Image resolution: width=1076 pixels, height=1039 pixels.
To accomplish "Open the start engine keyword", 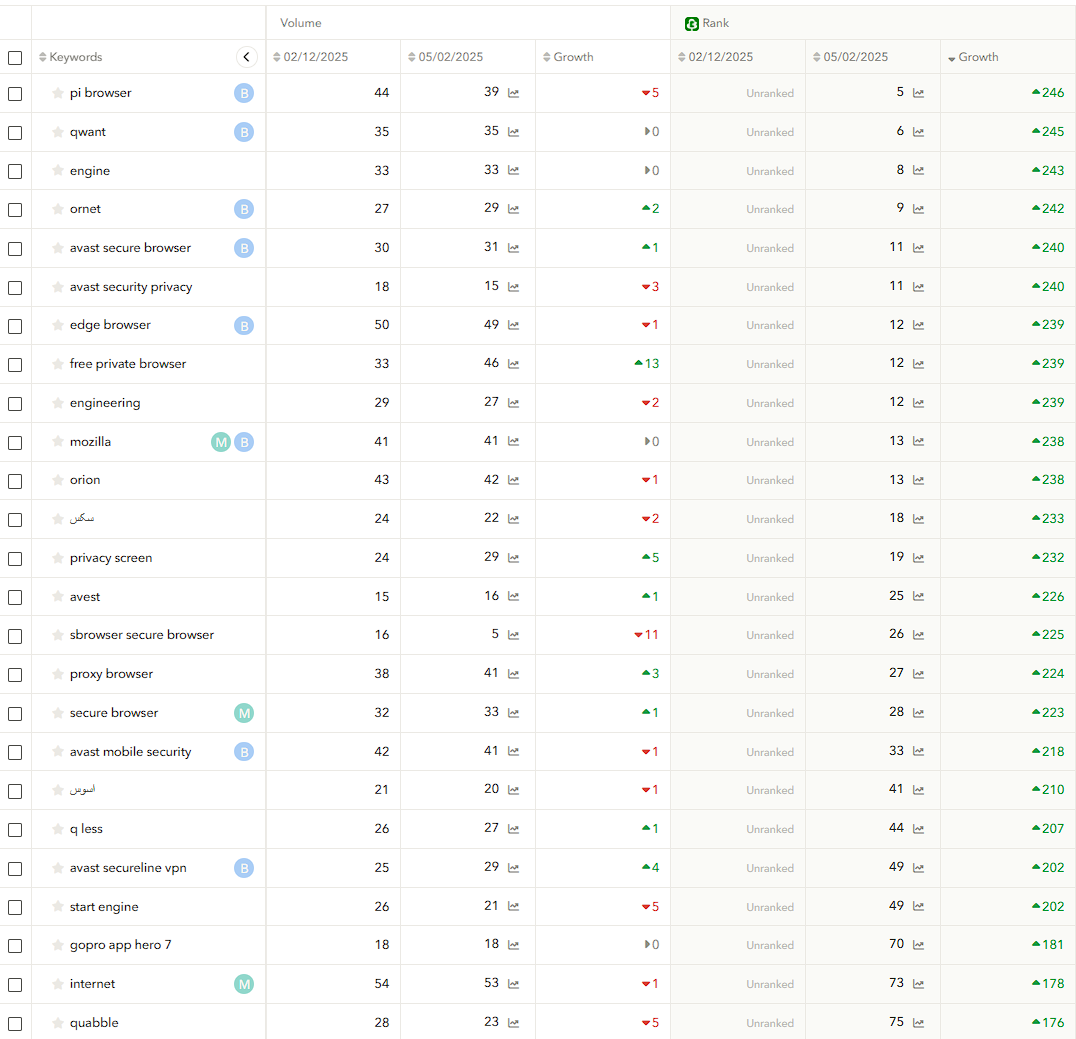I will (104, 907).
